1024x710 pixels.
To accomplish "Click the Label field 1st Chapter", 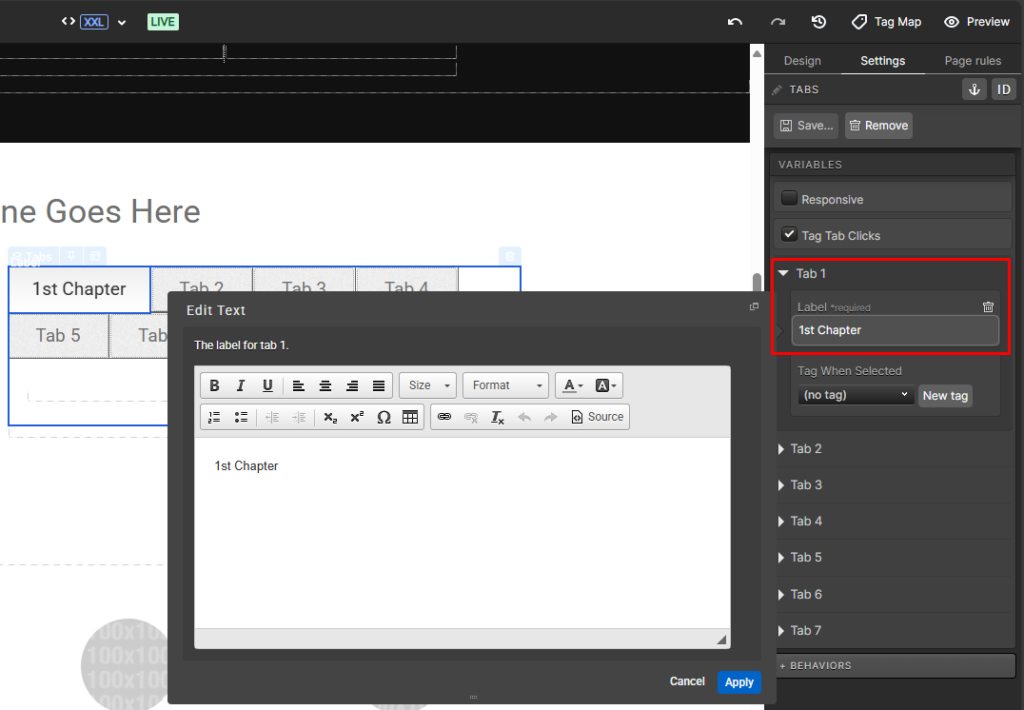I will [x=895, y=330].
